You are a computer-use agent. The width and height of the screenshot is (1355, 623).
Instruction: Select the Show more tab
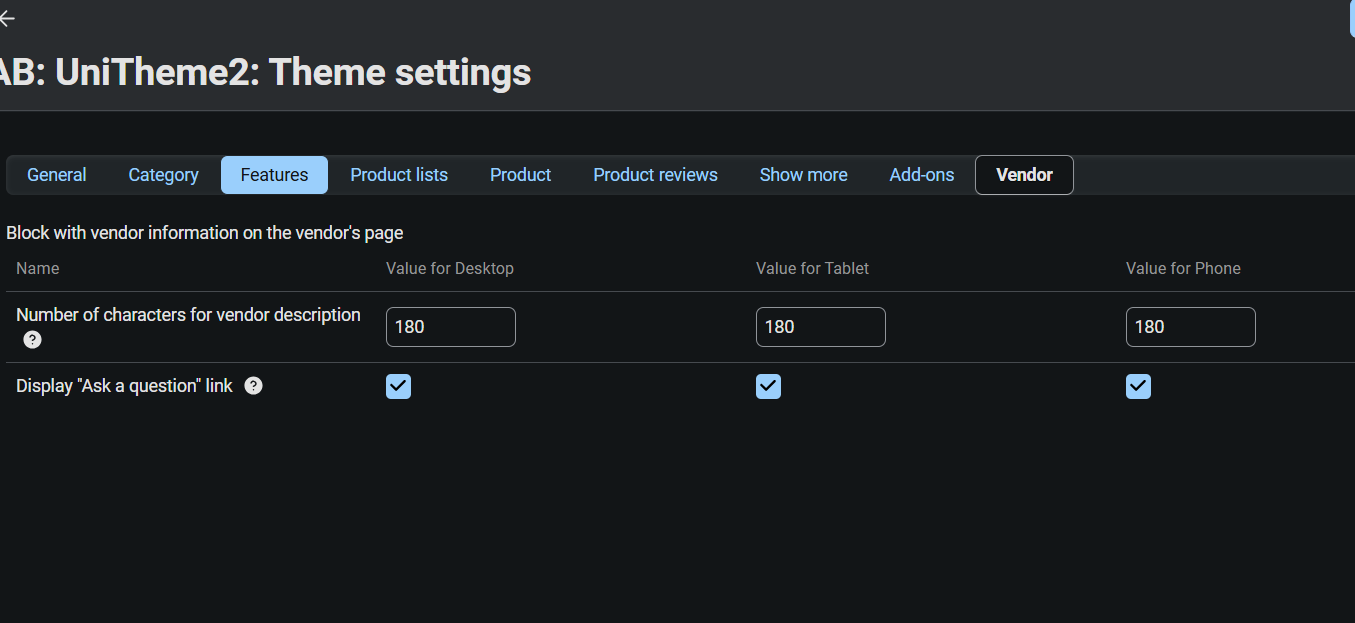tap(803, 175)
